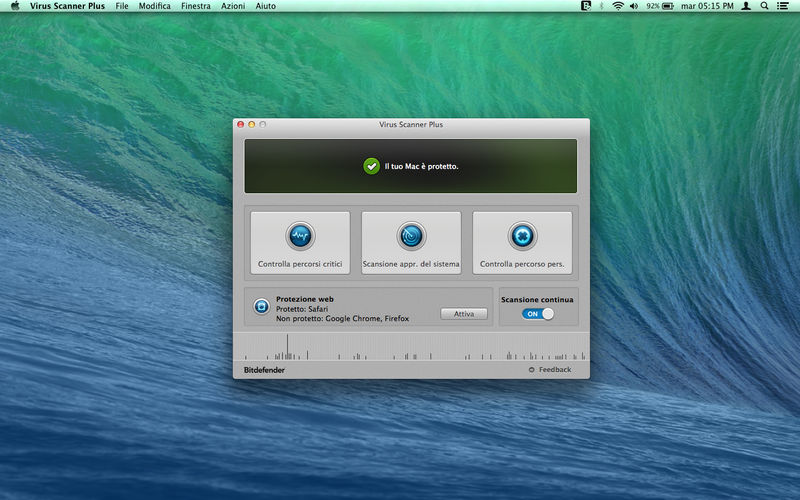Open the Aiuto menu
This screenshot has width=800, height=500.
266,6
